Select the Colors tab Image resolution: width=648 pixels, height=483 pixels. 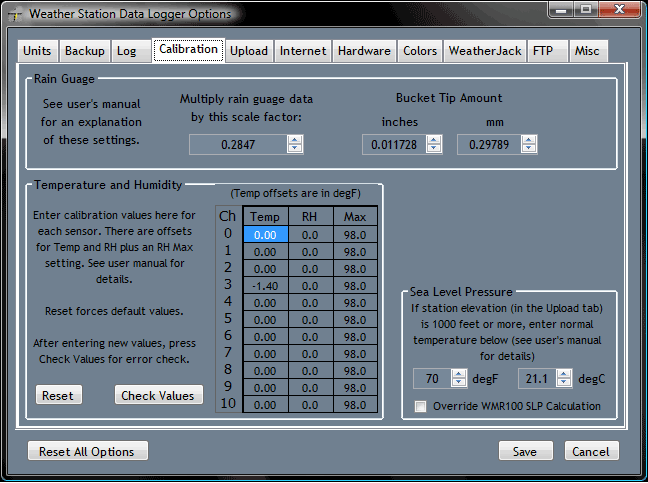[420, 51]
